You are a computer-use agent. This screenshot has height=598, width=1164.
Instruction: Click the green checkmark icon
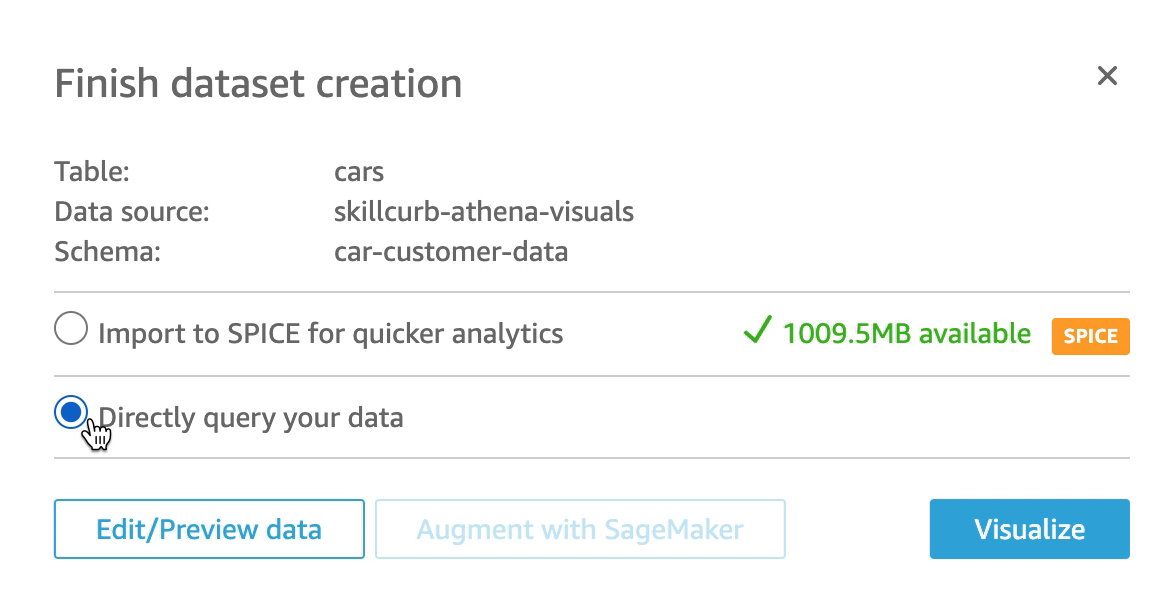click(756, 332)
